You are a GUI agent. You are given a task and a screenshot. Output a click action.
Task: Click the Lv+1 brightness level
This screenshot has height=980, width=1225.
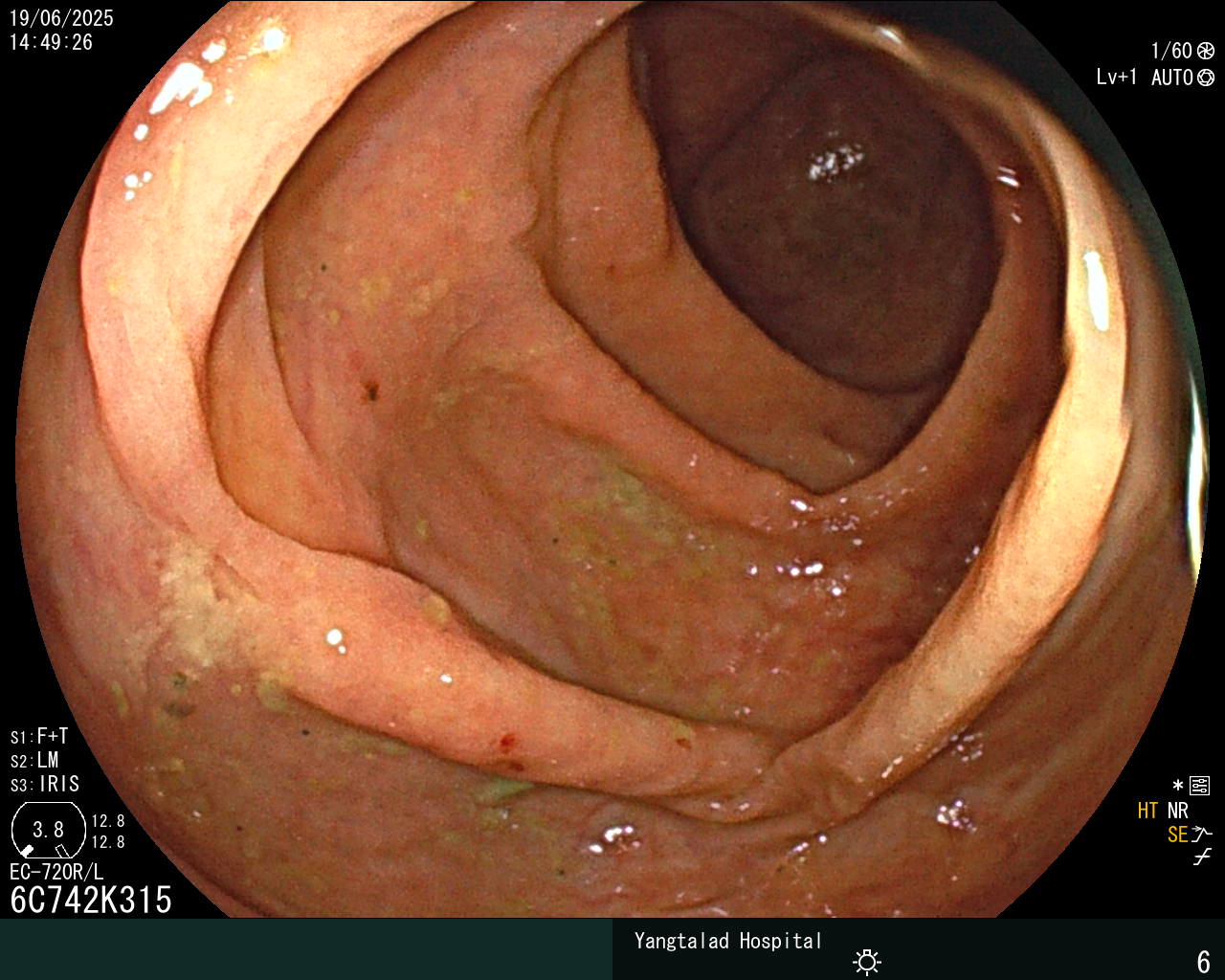coord(1117,78)
